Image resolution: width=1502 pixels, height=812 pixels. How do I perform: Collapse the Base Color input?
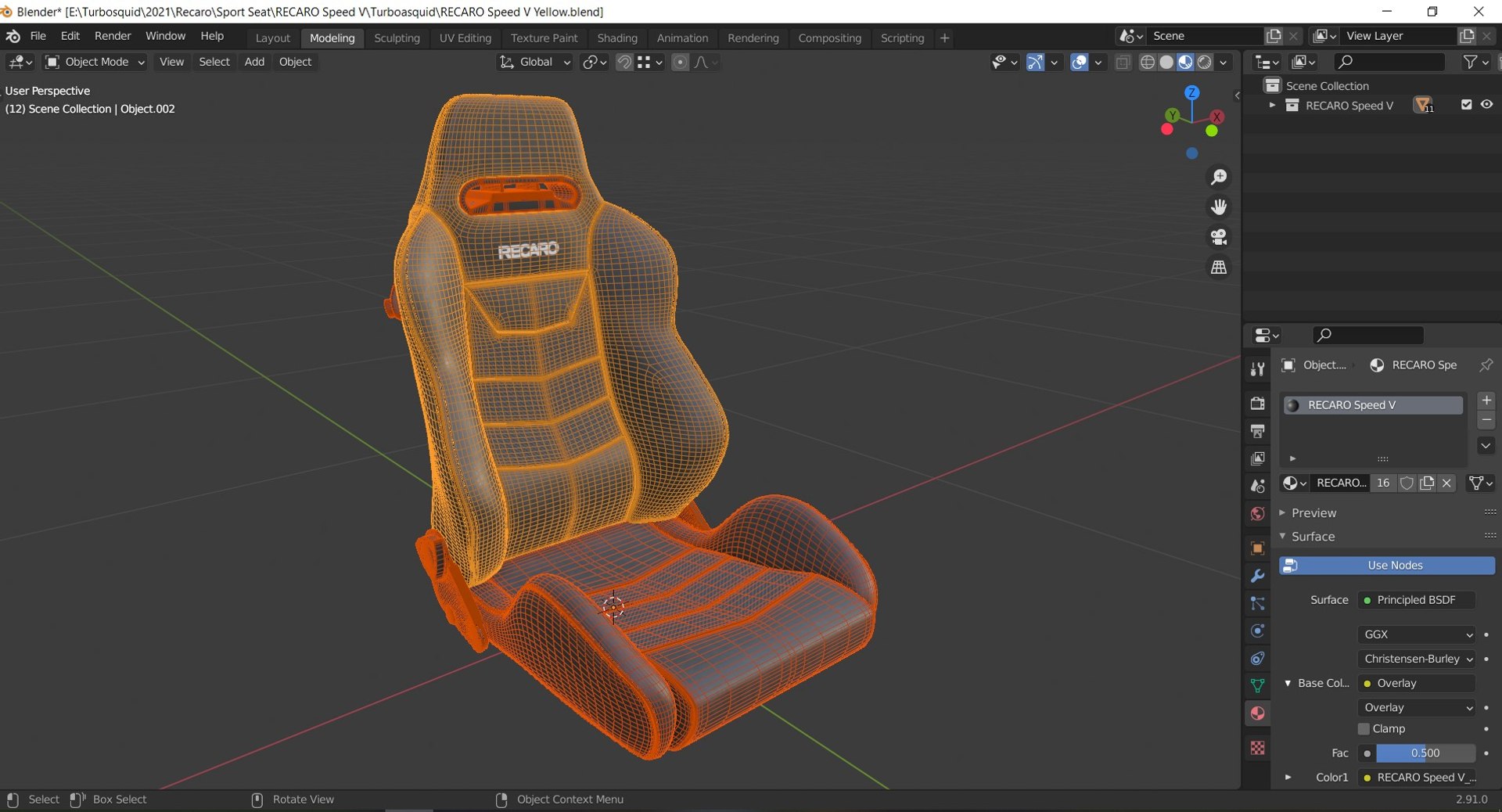(x=1288, y=684)
